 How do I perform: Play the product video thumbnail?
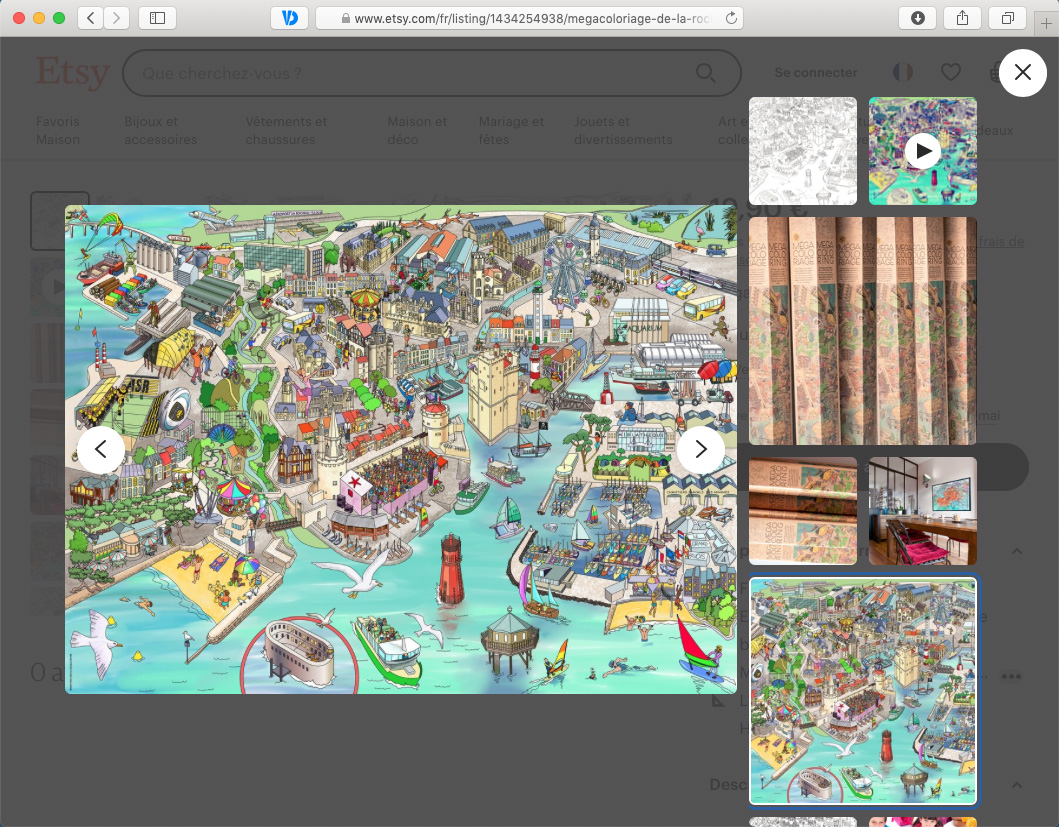(x=923, y=151)
